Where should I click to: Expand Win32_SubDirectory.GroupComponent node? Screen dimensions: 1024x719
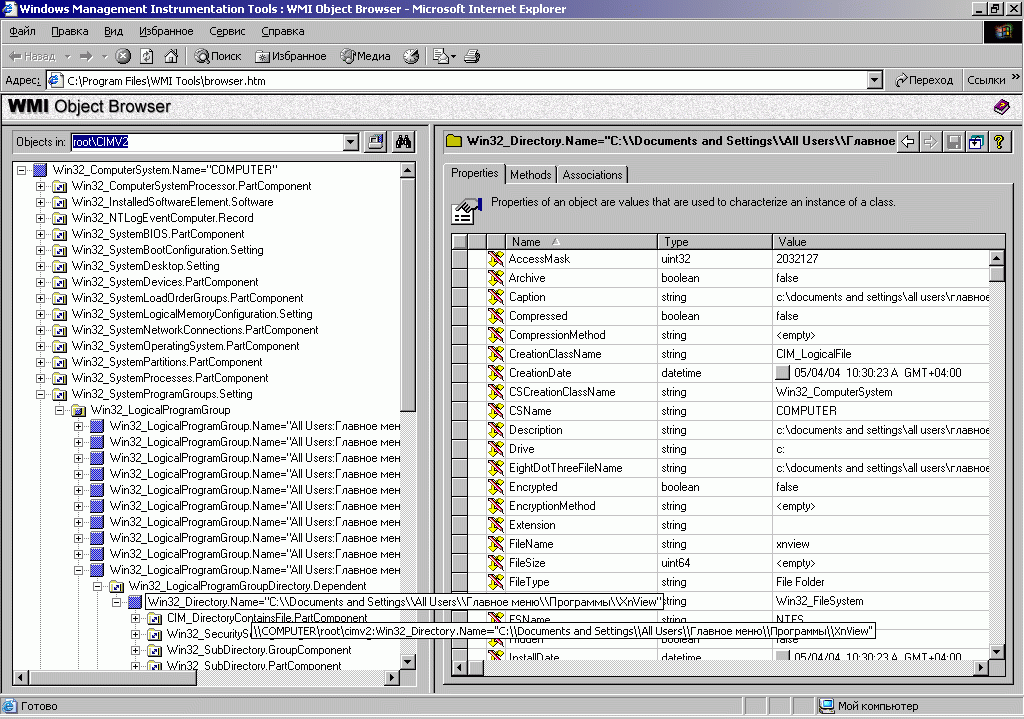click(x=135, y=650)
